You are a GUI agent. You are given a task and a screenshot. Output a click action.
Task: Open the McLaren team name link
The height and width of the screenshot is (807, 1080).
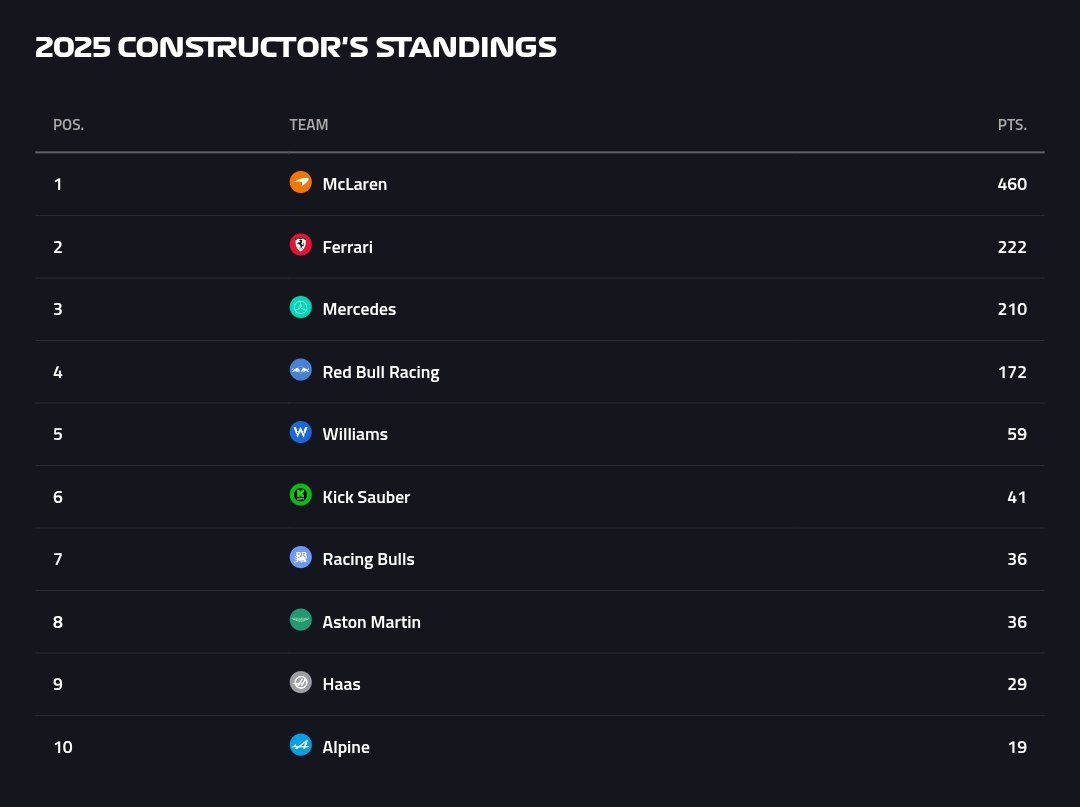(x=355, y=184)
